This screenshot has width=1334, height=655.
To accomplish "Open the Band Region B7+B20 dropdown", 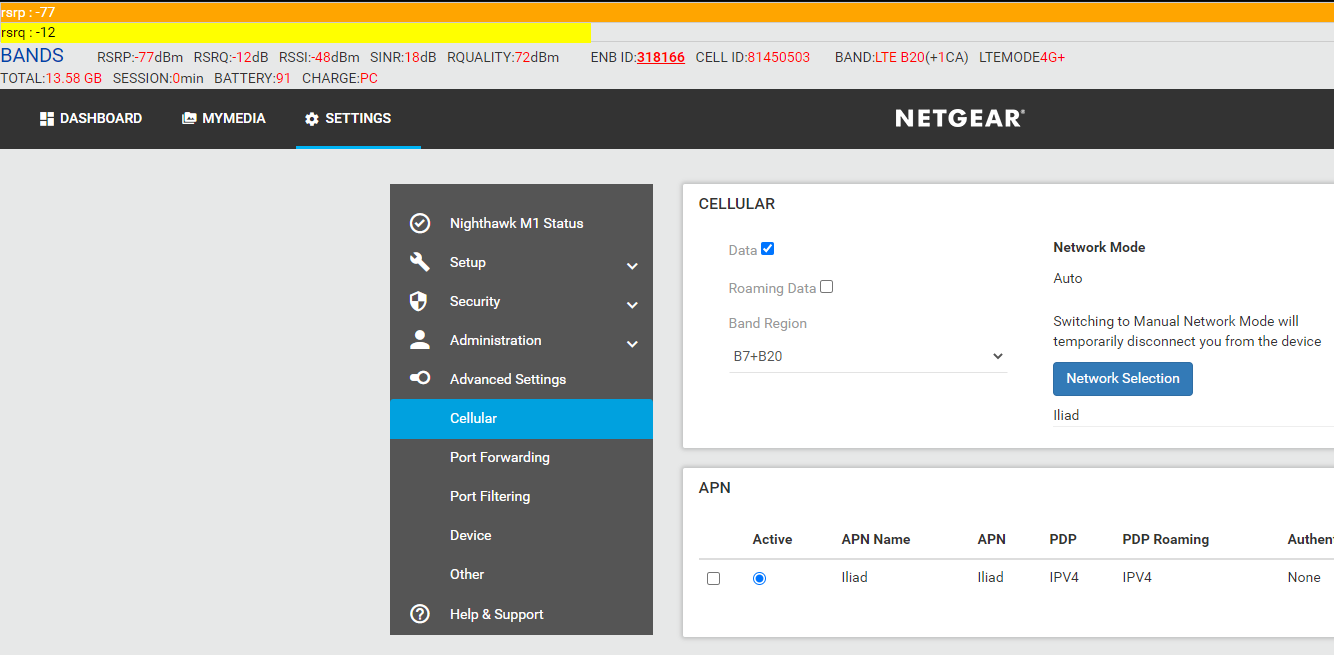I will click(x=868, y=356).
